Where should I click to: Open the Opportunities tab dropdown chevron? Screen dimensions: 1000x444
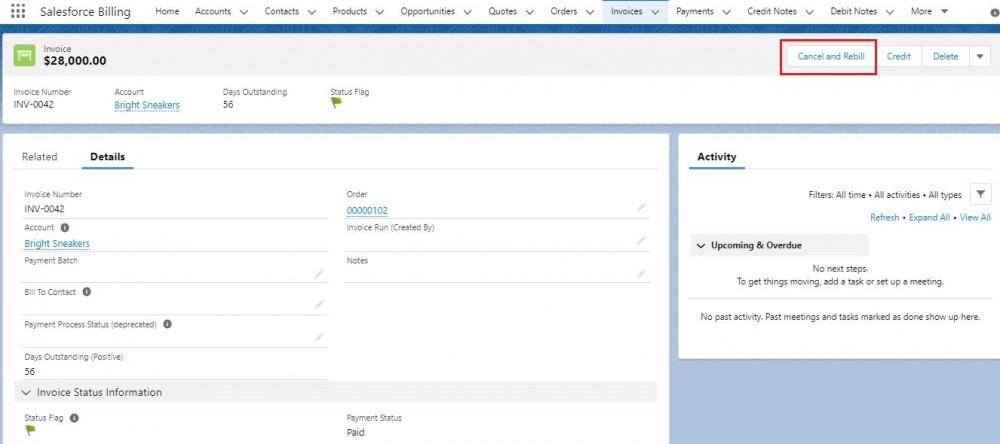click(x=467, y=11)
